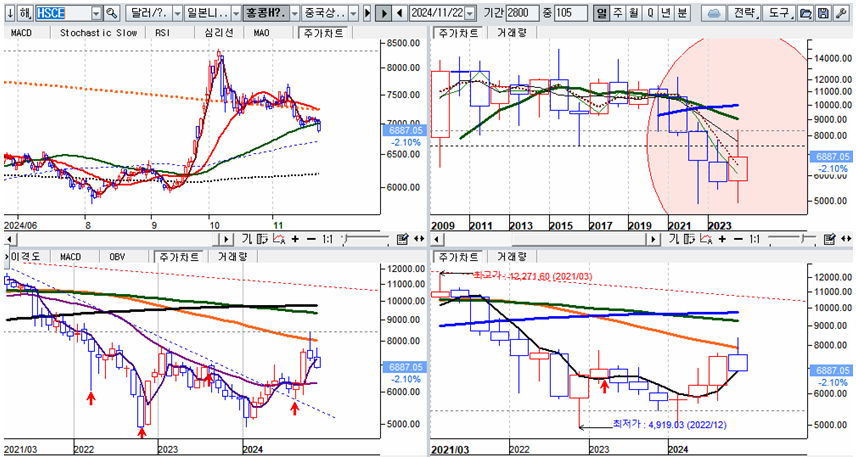The height and width of the screenshot is (457, 856).
Task: Open the folder icon in top toolbar
Action: pyautogui.click(x=805, y=13)
